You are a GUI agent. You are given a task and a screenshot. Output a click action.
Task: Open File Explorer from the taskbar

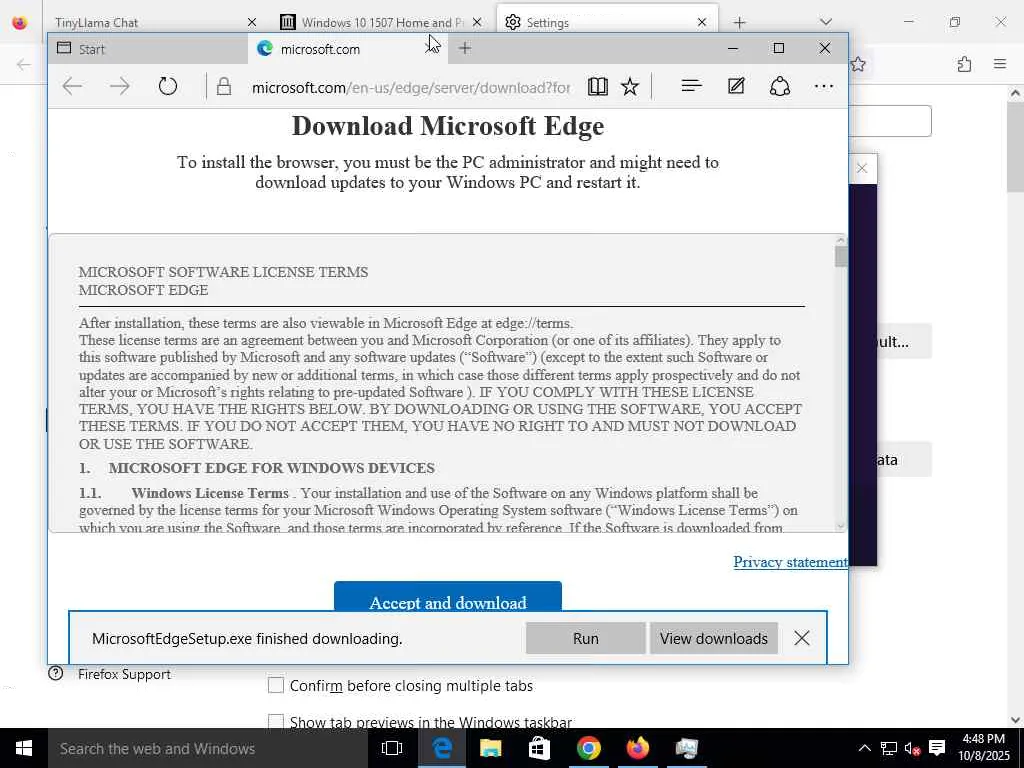pos(490,748)
